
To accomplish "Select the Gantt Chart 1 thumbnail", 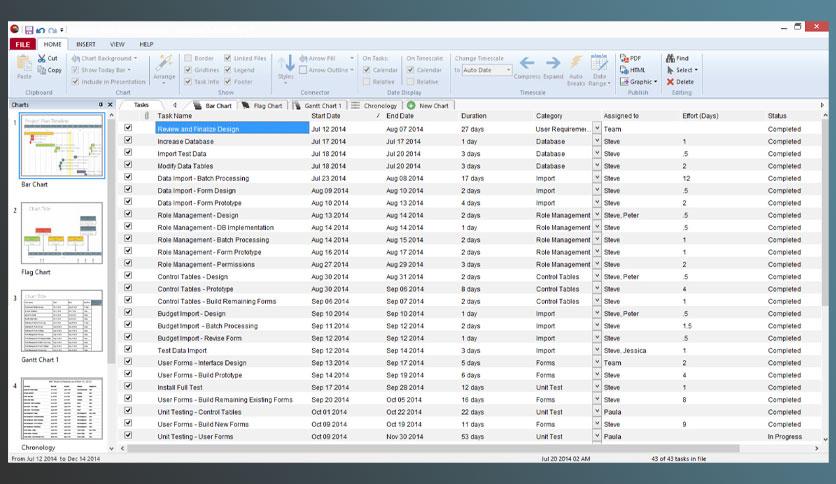I will point(62,321).
